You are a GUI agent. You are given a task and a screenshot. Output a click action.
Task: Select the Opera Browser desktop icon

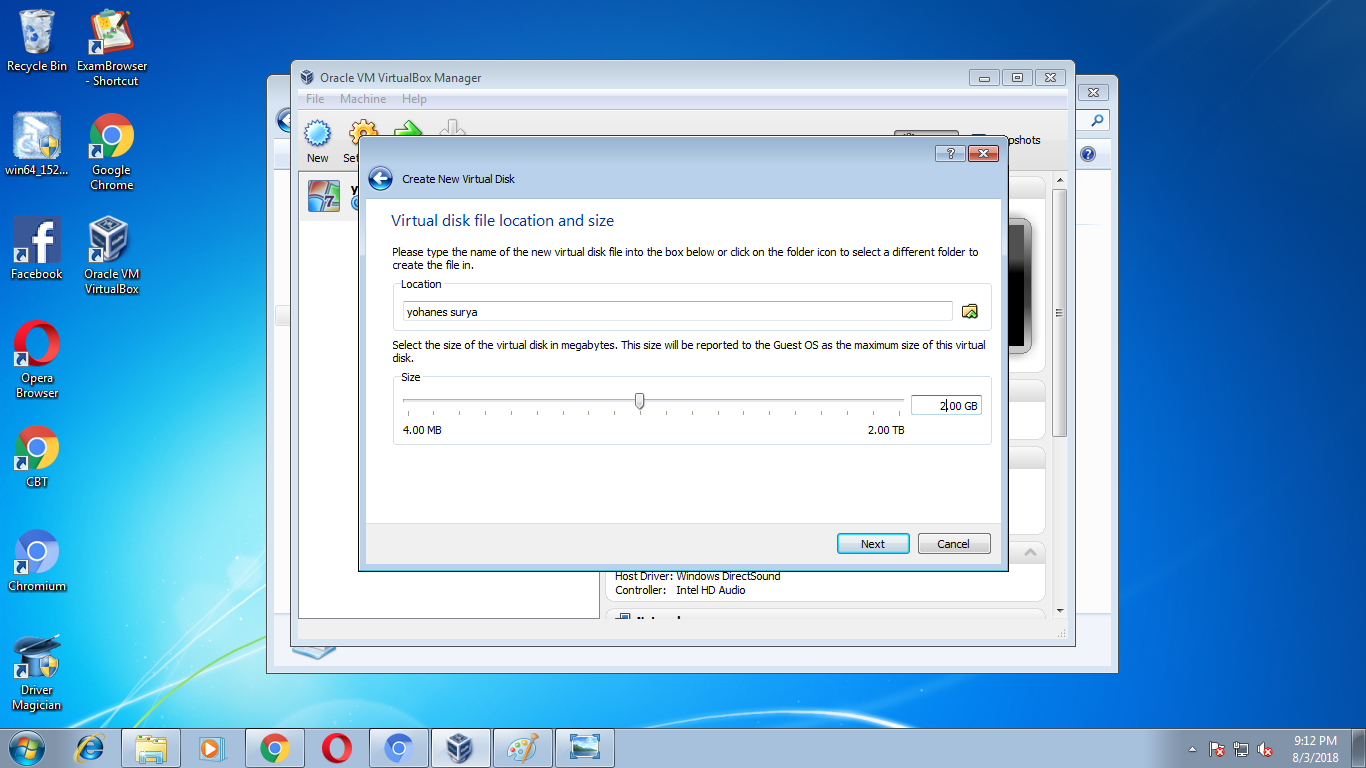click(37, 360)
